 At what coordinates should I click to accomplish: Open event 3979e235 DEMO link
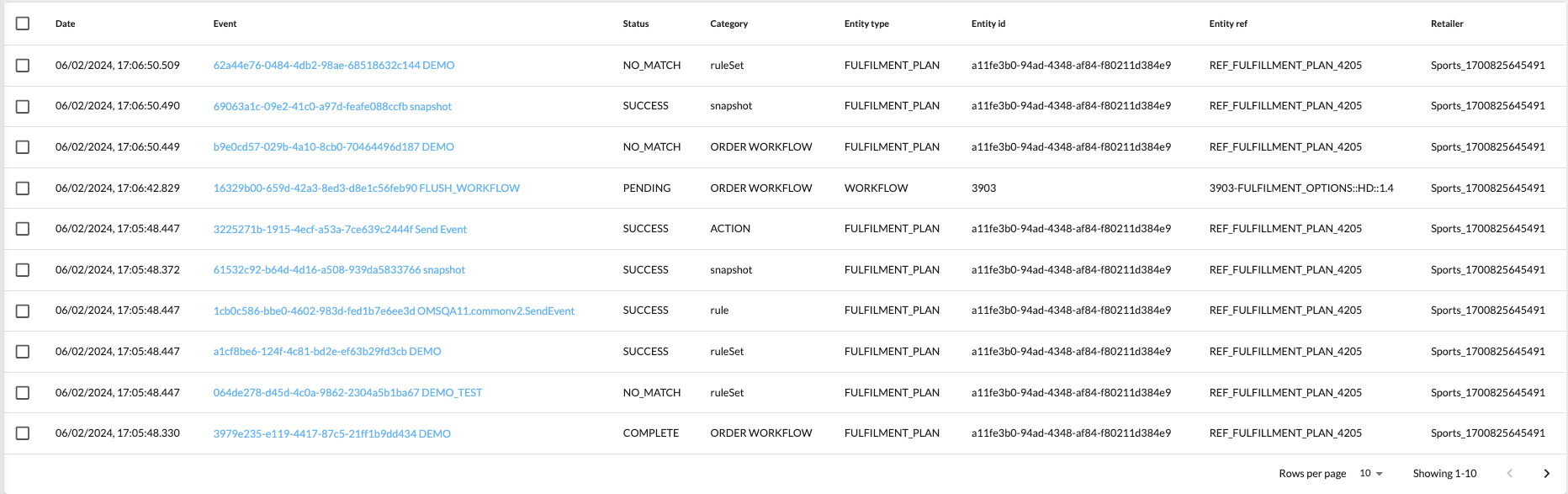tap(331, 434)
